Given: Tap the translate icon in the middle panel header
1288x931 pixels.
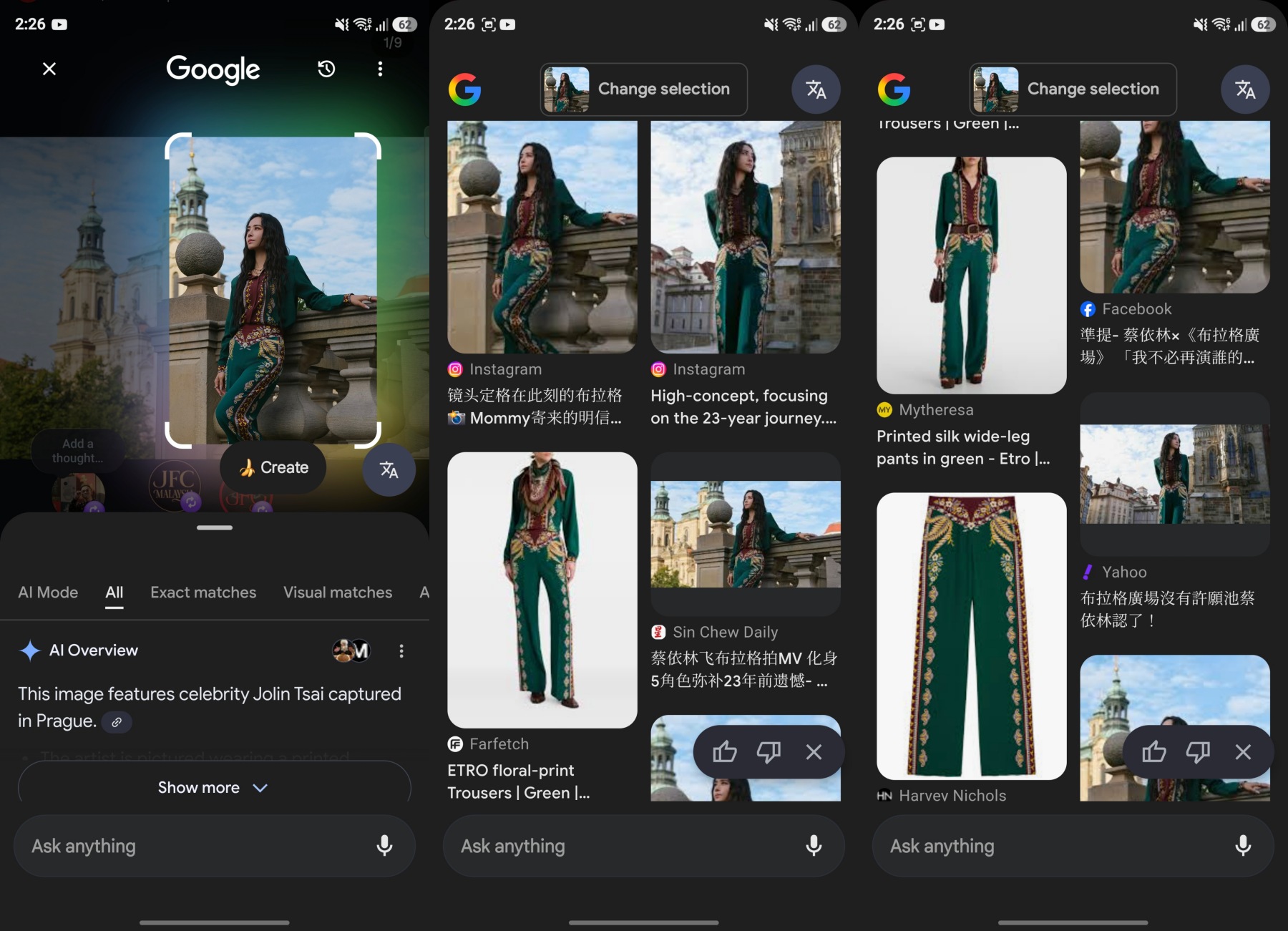Looking at the screenshot, I should coord(816,89).
